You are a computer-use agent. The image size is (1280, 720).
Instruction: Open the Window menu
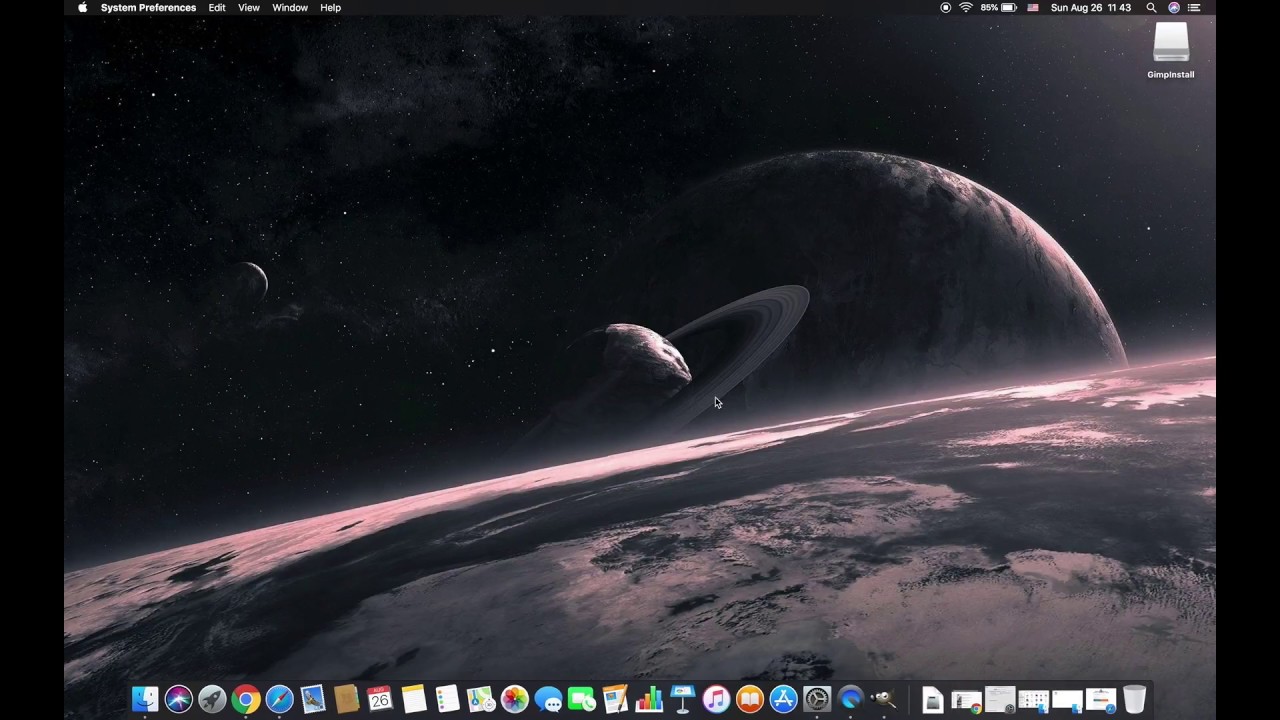(x=290, y=7)
